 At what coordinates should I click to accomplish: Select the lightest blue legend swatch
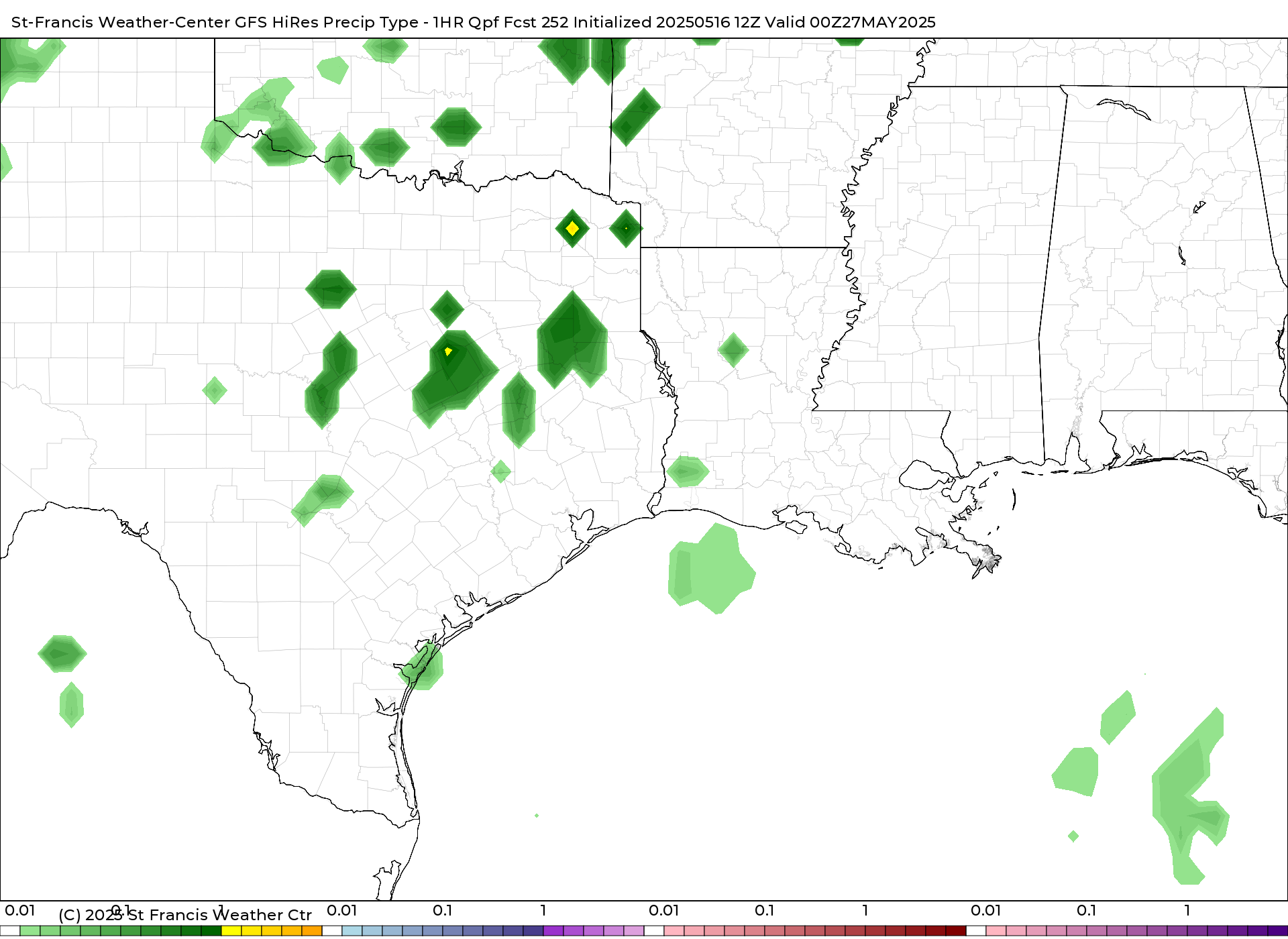pyautogui.click(x=352, y=932)
